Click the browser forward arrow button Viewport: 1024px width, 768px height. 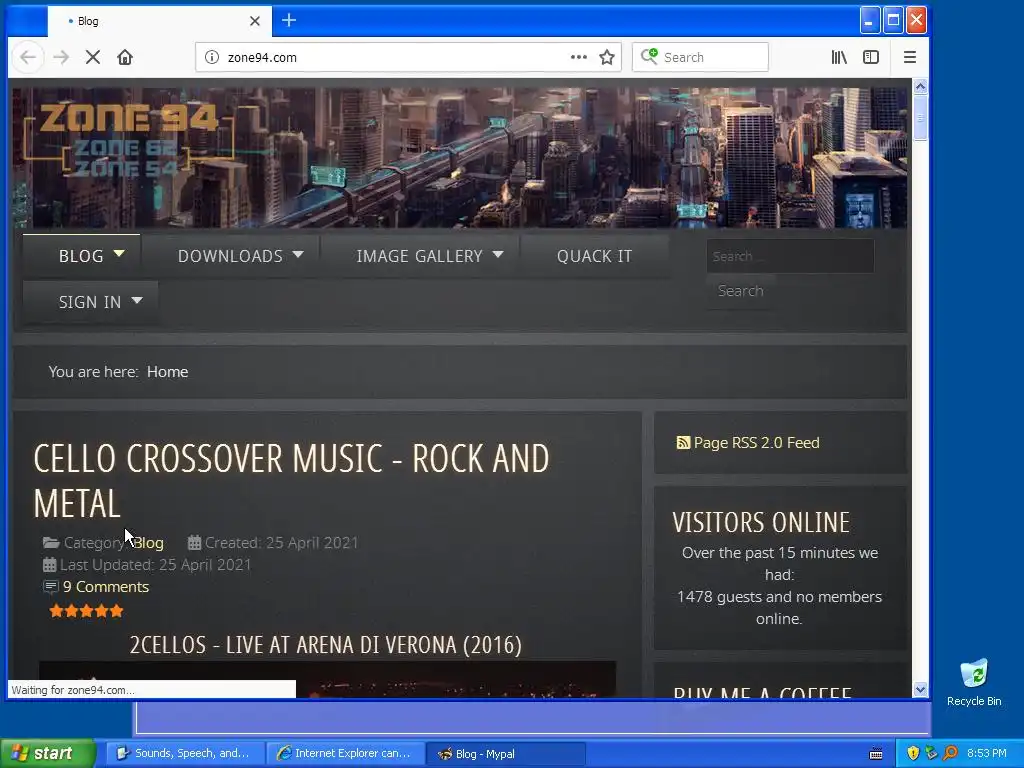click(61, 57)
